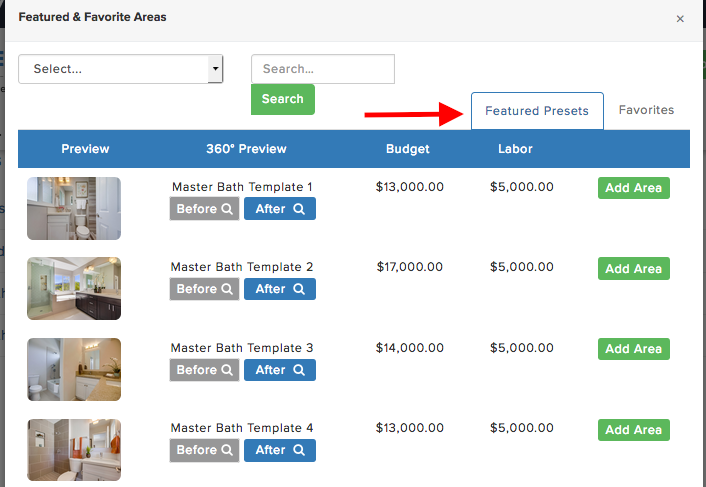
Task: Open Before preview of Master Bath Template 2
Action: pyautogui.click(x=205, y=289)
